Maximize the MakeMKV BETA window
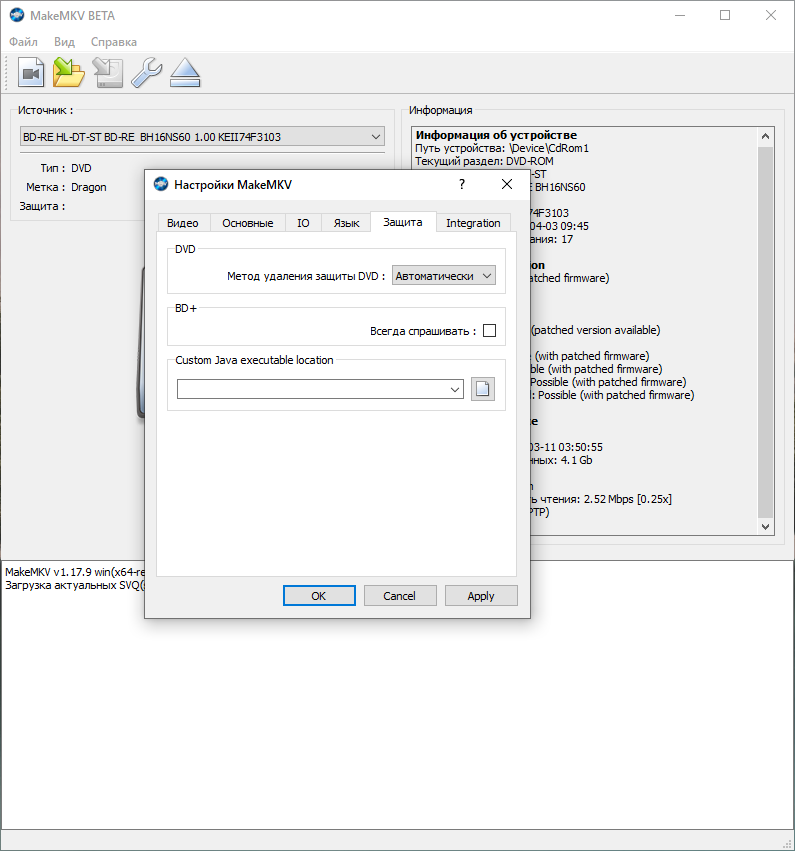795x851 pixels. (725, 15)
